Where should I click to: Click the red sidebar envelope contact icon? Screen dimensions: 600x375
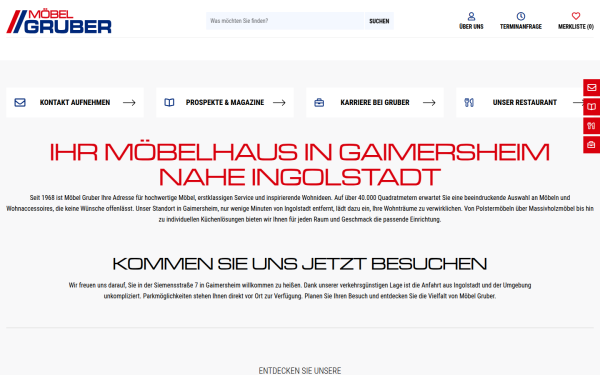coord(592,88)
